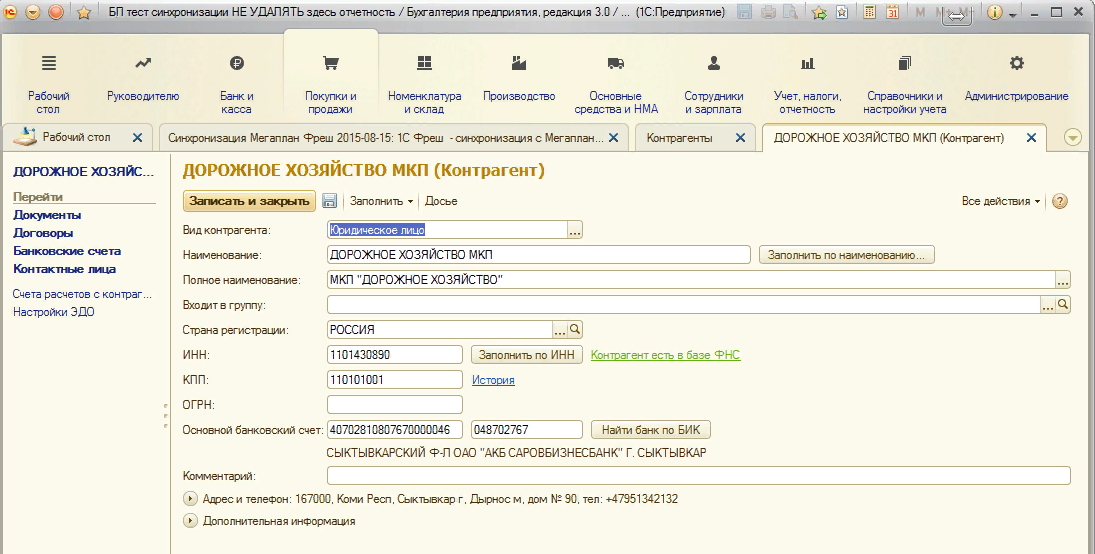Open the История link next to КПП

coord(493,380)
